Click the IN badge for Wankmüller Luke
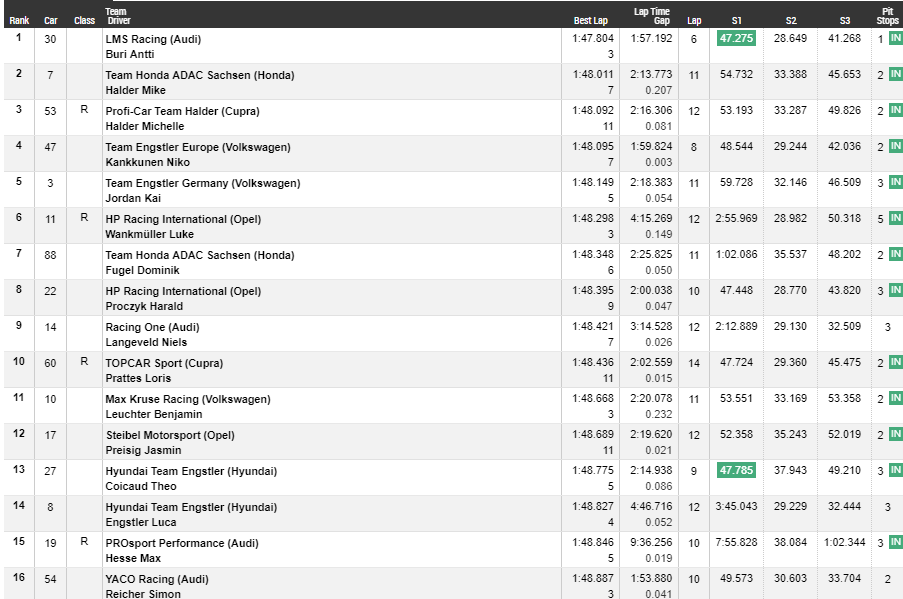 [896, 218]
